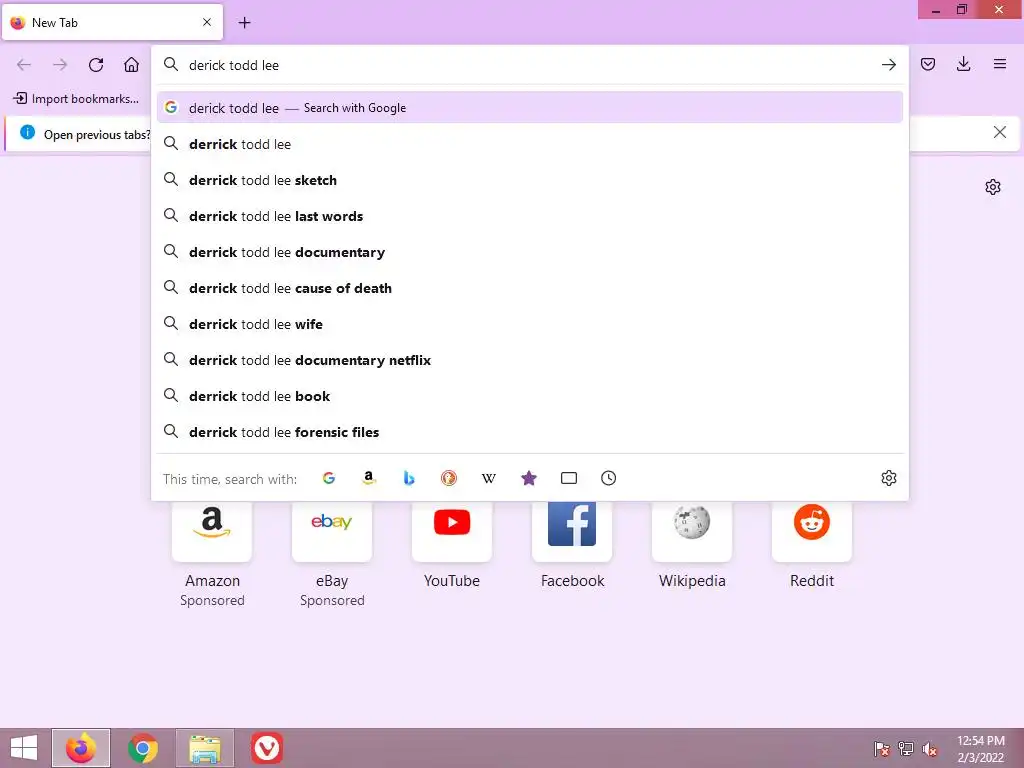Open Action Center flag tray icon
This screenshot has height=768, width=1024.
(x=882, y=748)
